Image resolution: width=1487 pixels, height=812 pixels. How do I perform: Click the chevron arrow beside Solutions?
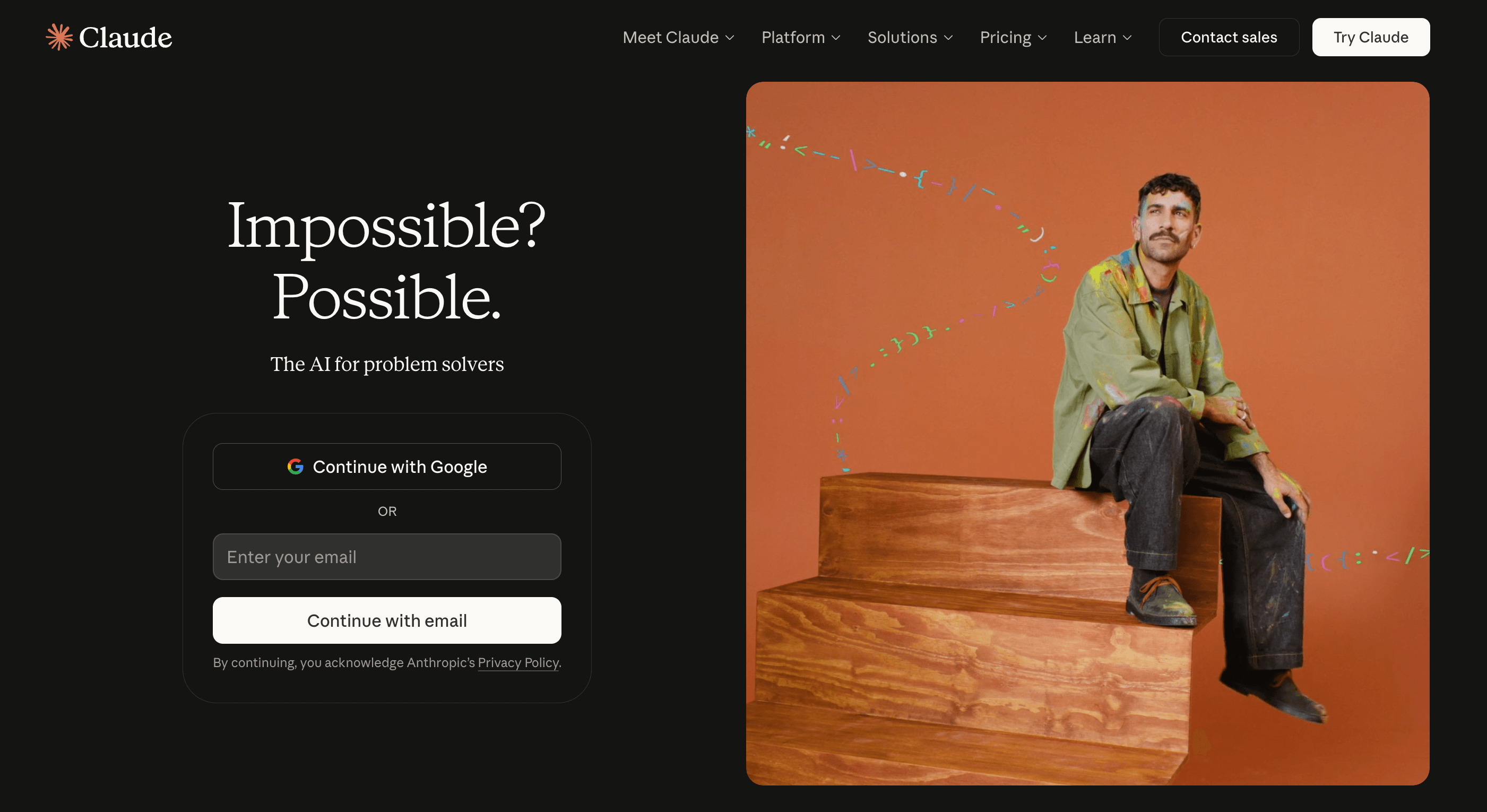click(x=948, y=38)
